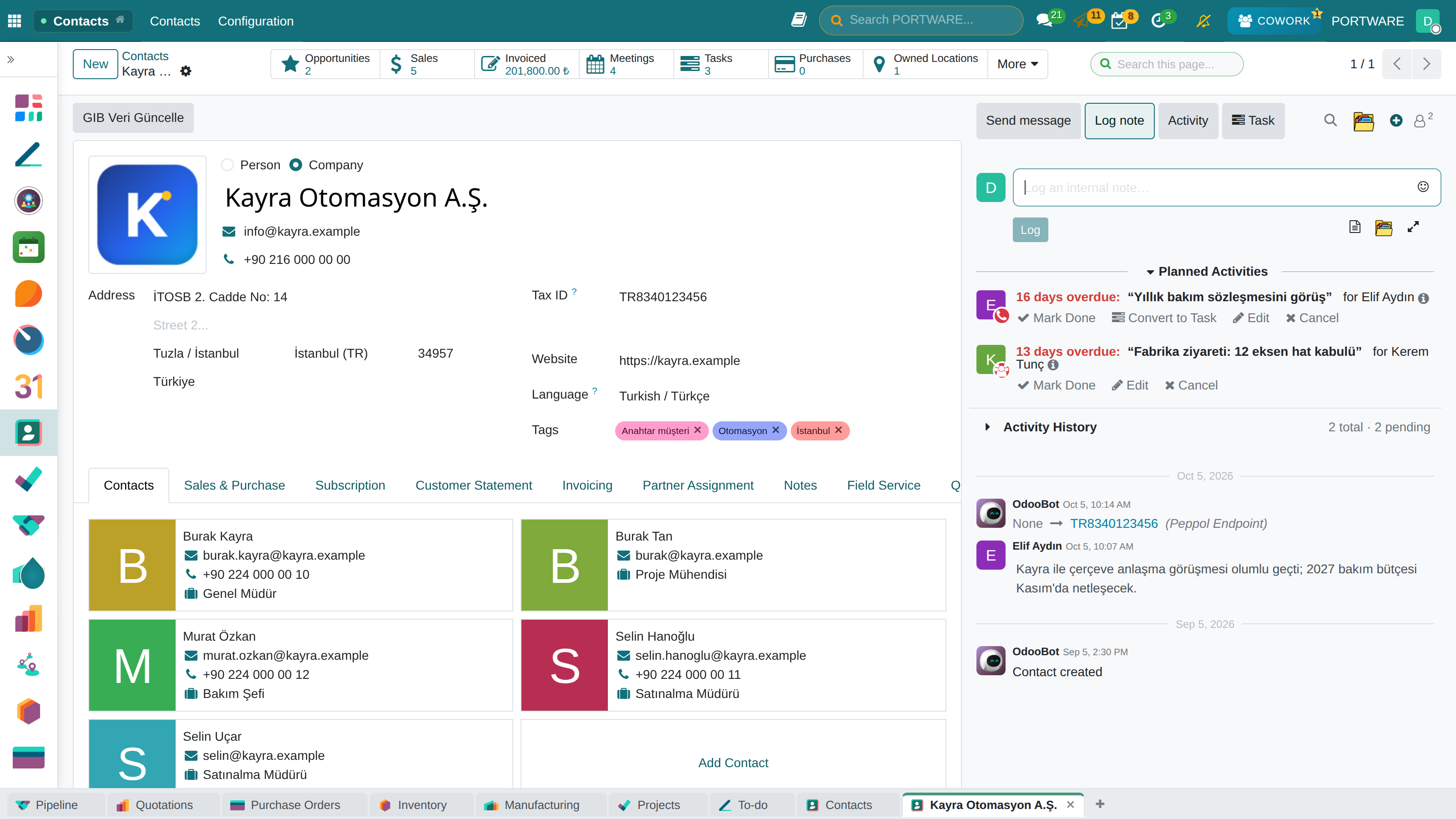Open the Kayra company logo image
This screenshot has width=1456, height=819.
coord(147,215)
